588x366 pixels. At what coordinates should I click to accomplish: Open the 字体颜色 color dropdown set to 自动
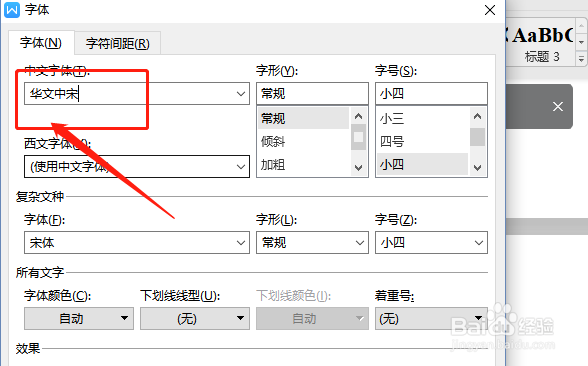[x=79, y=319]
